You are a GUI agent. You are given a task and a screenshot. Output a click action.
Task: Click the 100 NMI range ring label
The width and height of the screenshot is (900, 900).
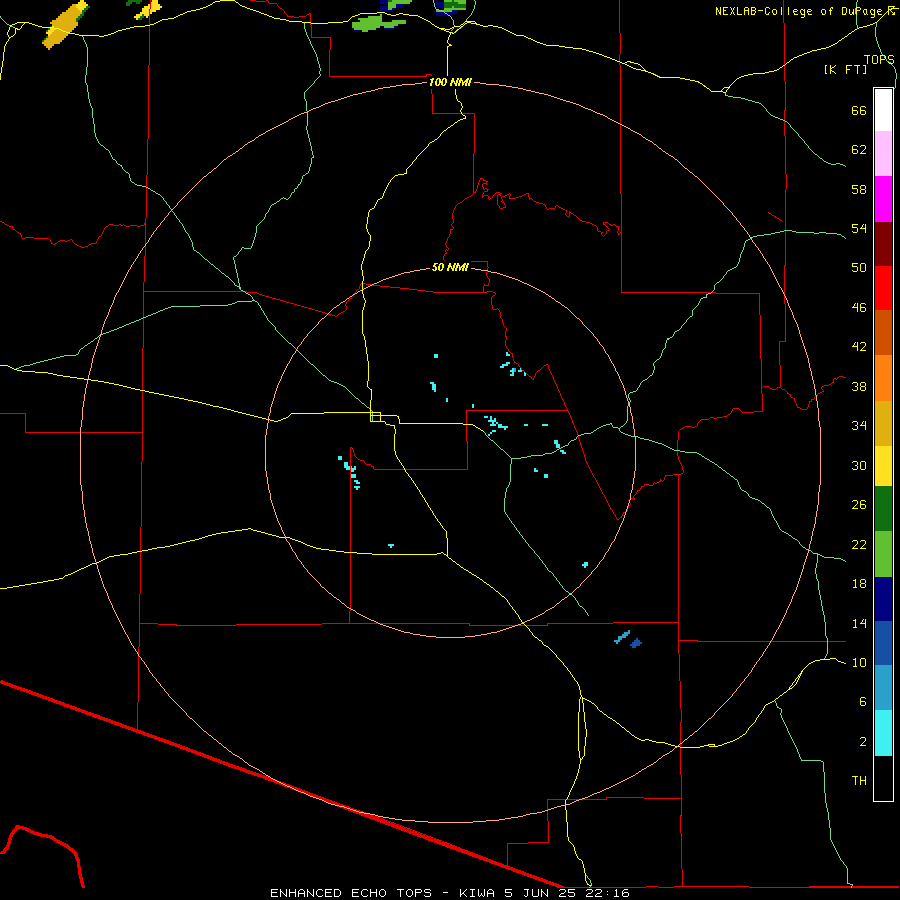[x=450, y=82]
